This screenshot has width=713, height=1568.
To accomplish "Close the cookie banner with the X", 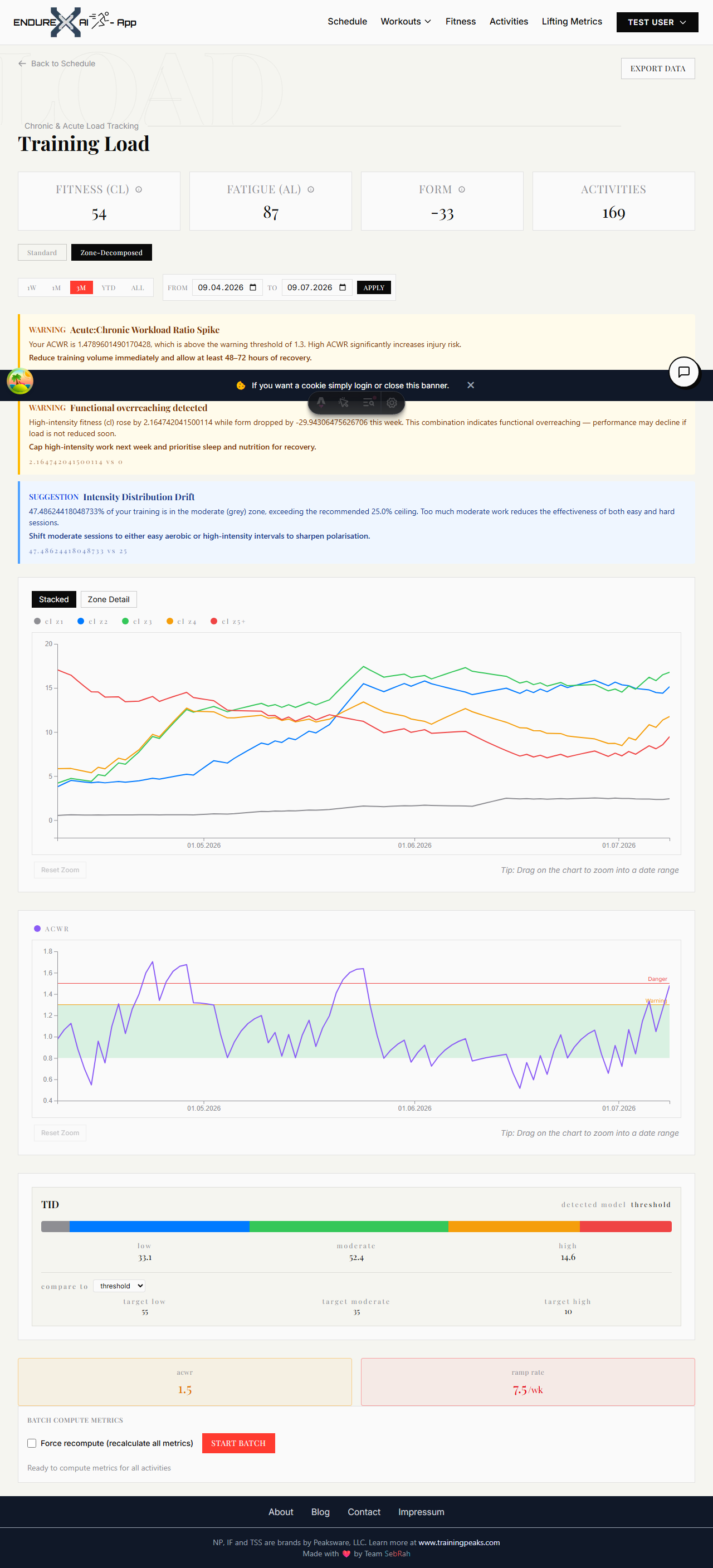I will pos(471,385).
